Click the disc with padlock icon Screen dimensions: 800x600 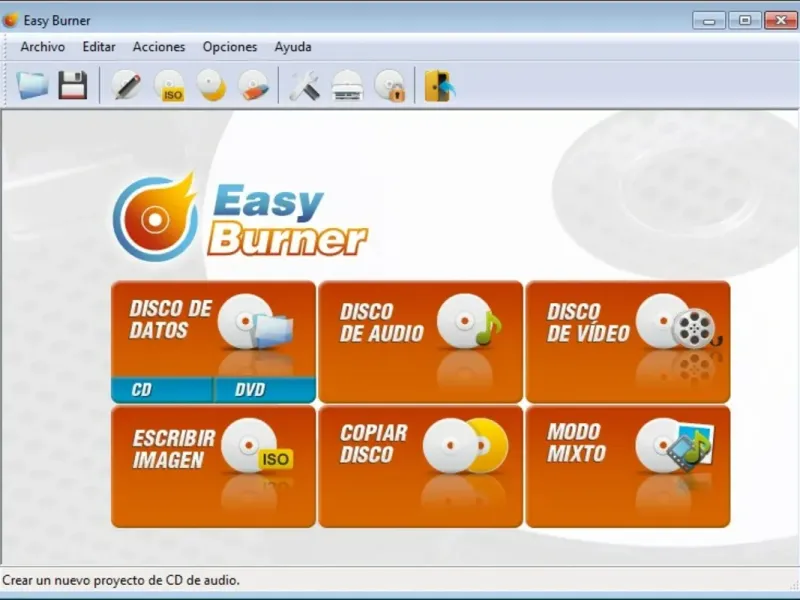click(389, 85)
